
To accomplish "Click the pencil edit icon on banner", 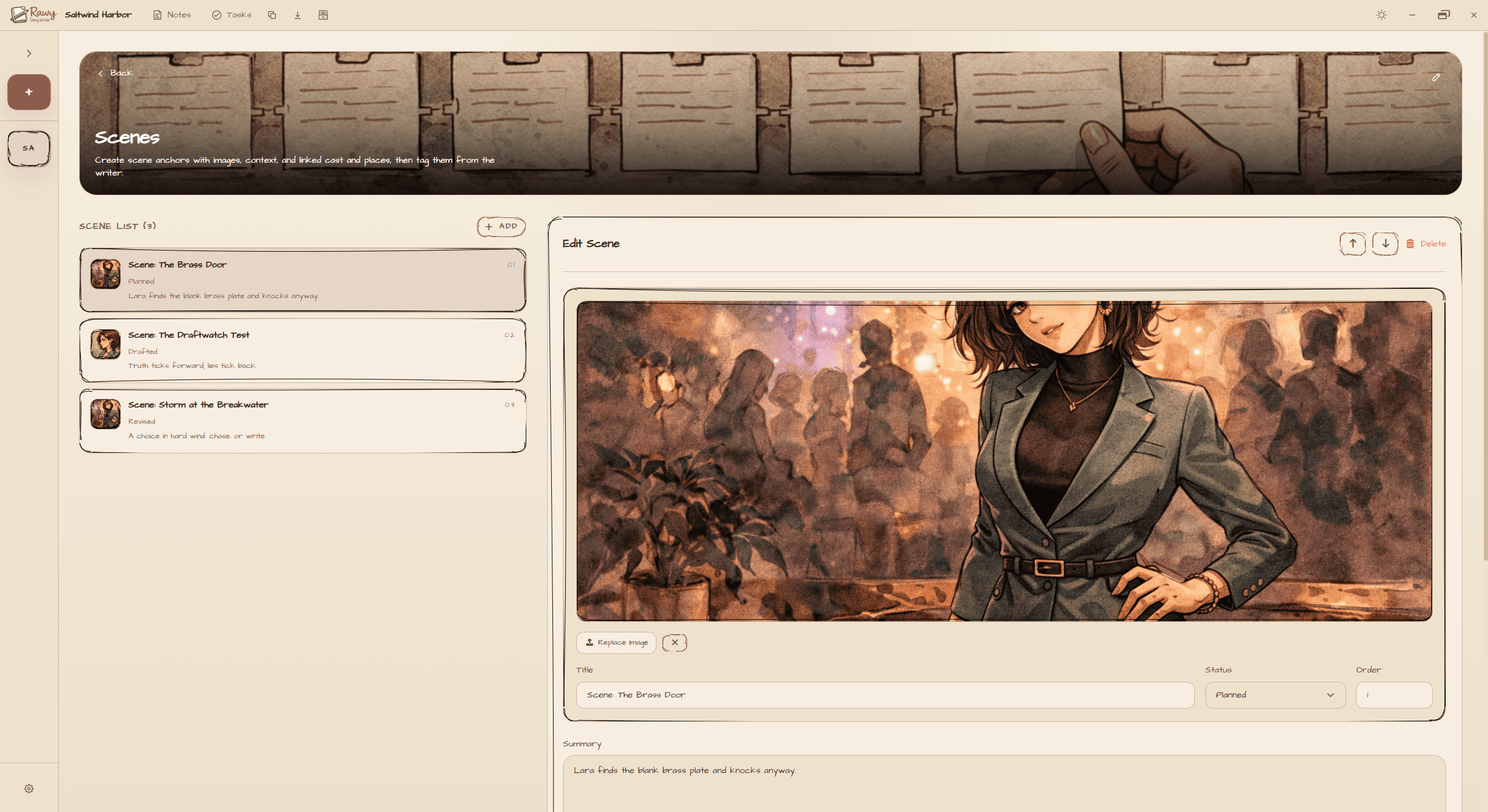I will pyautogui.click(x=1436, y=77).
